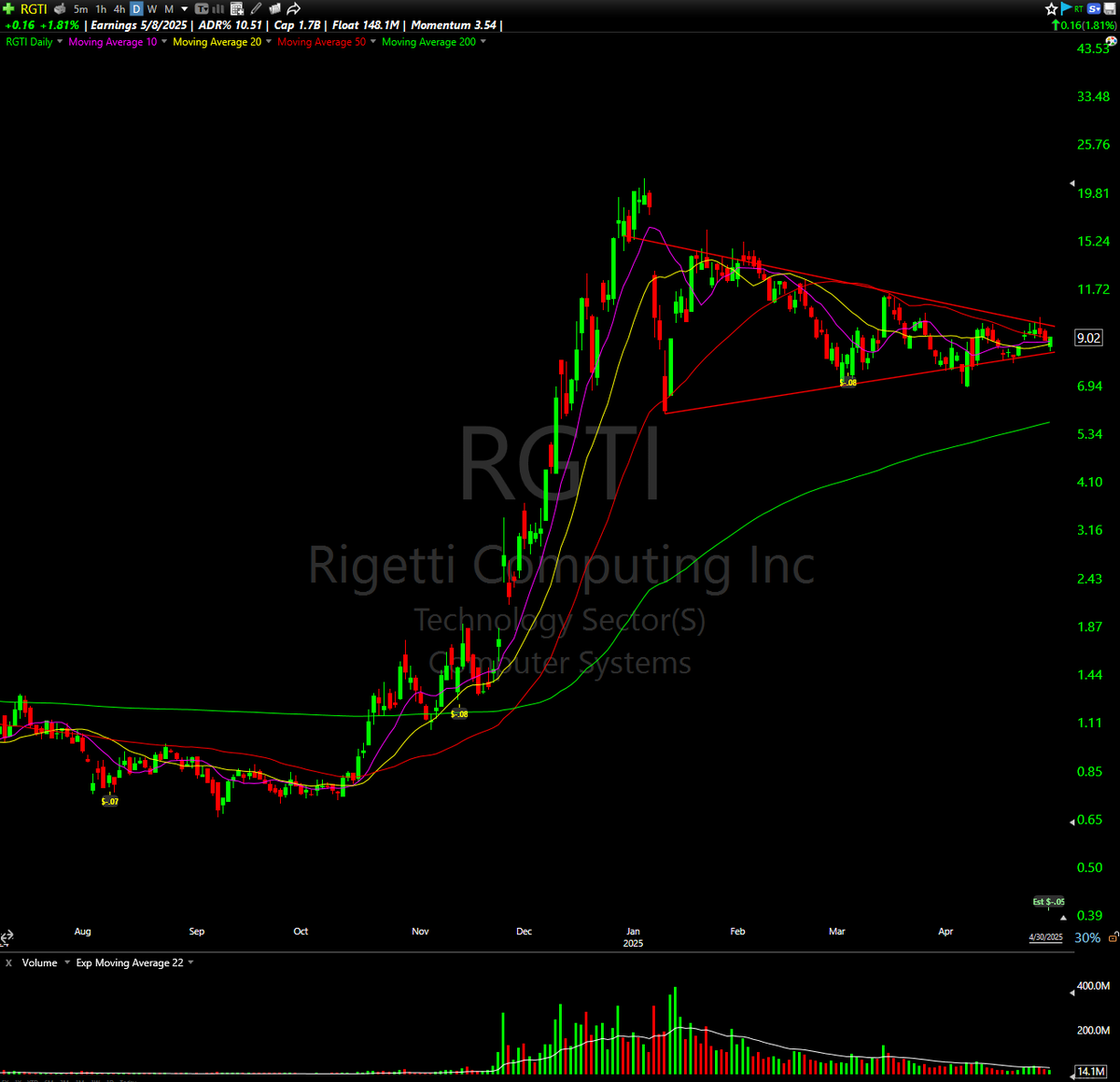Select the monthly M timeframe
Image resolution: width=1120 pixels, height=1082 pixels.
tap(169, 9)
